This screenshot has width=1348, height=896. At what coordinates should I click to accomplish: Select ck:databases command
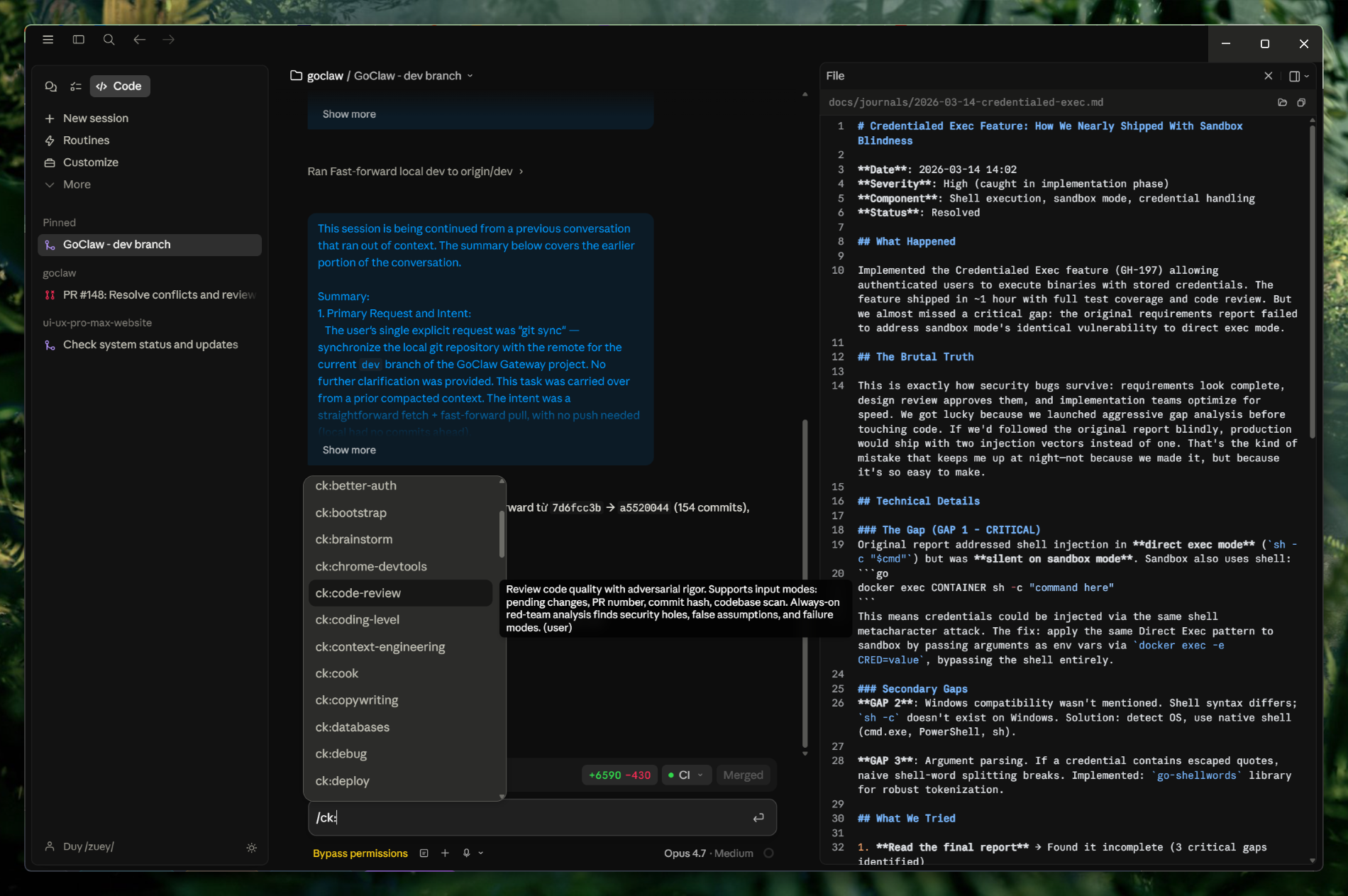click(x=400, y=727)
